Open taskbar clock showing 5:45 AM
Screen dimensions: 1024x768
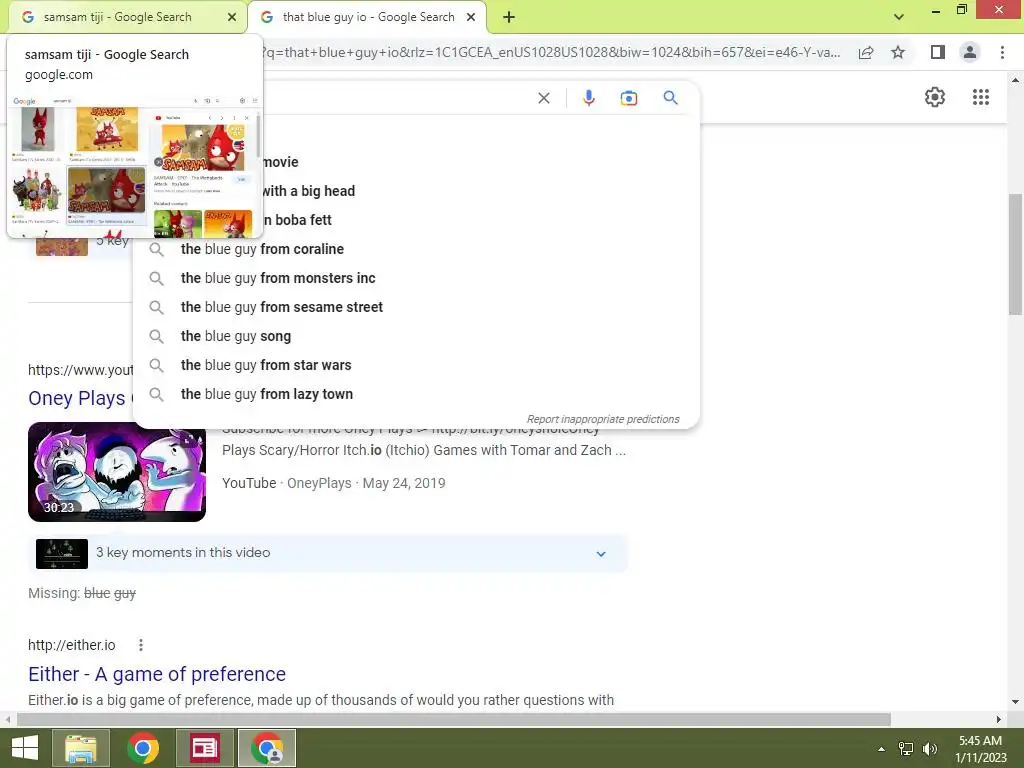[x=981, y=749]
